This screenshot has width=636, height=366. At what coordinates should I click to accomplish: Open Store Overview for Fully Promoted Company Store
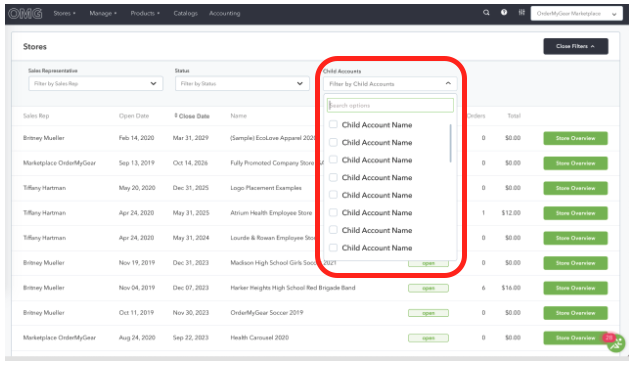[576, 163]
